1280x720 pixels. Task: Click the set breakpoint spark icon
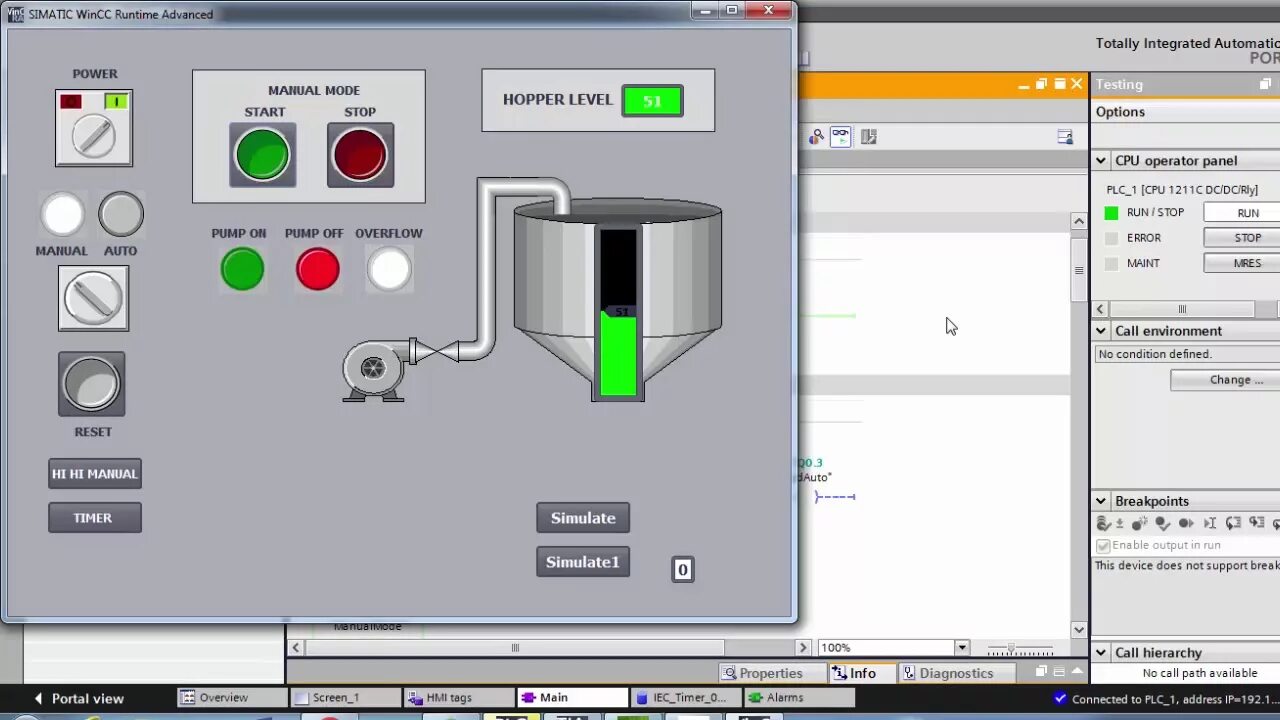click(x=1140, y=523)
